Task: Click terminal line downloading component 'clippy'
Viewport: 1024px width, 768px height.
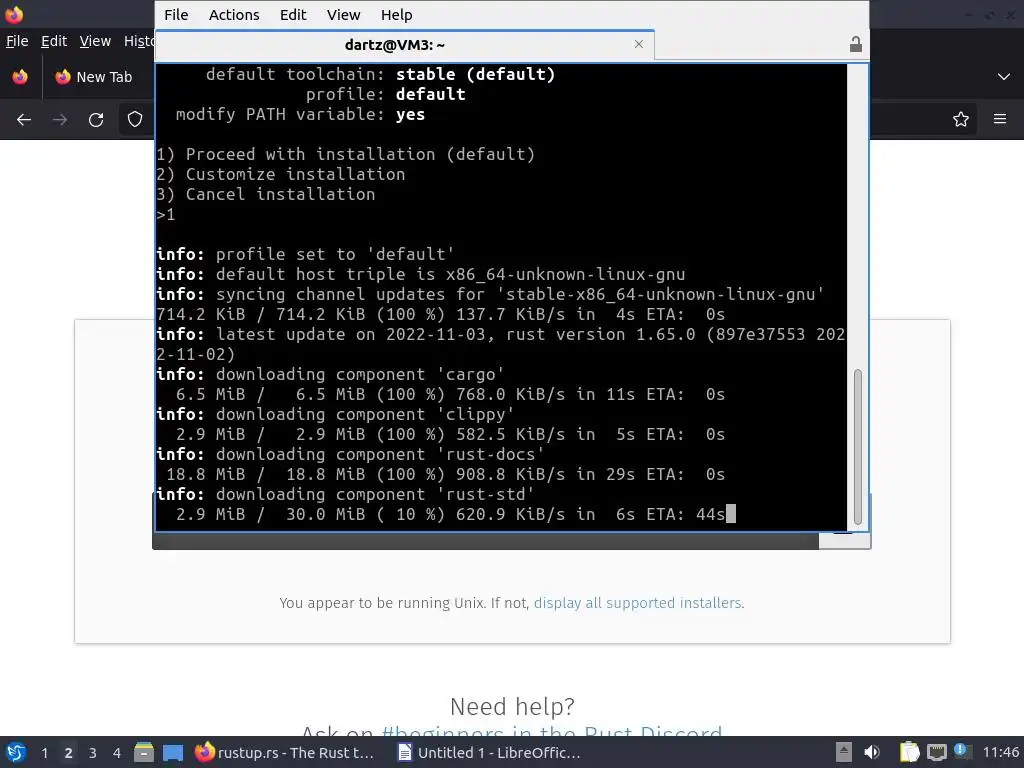Action: click(335, 414)
